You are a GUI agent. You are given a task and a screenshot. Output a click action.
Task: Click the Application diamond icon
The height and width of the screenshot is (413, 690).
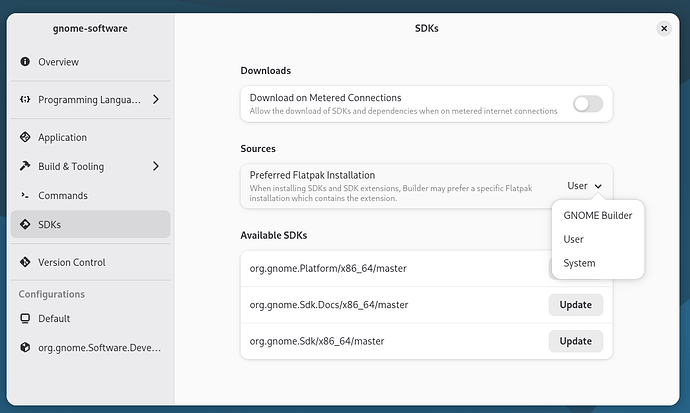point(25,137)
